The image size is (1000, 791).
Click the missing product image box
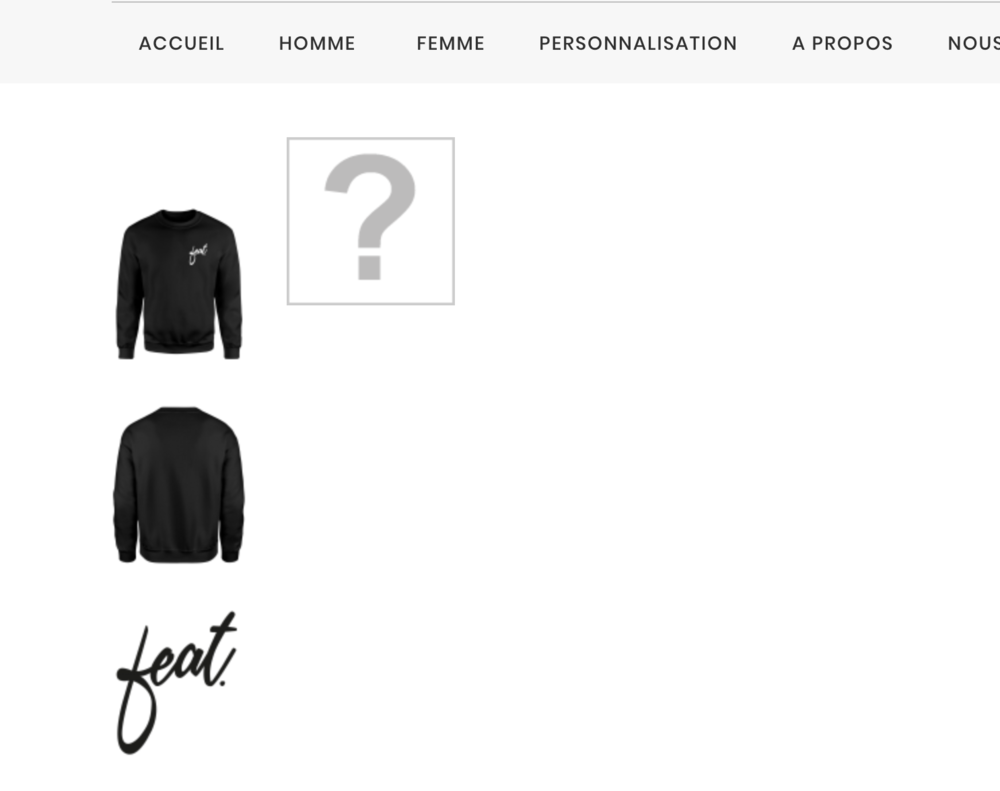click(371, 221)
